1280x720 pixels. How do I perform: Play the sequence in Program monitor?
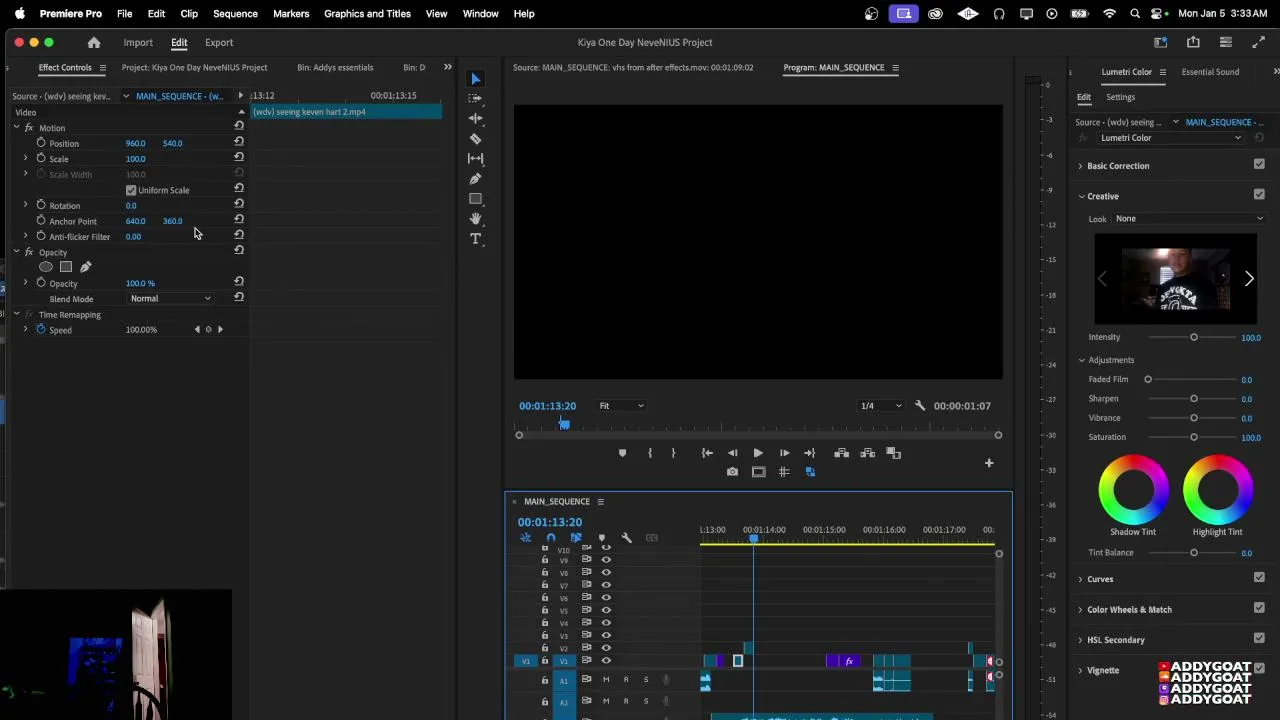tap(757, 453)
